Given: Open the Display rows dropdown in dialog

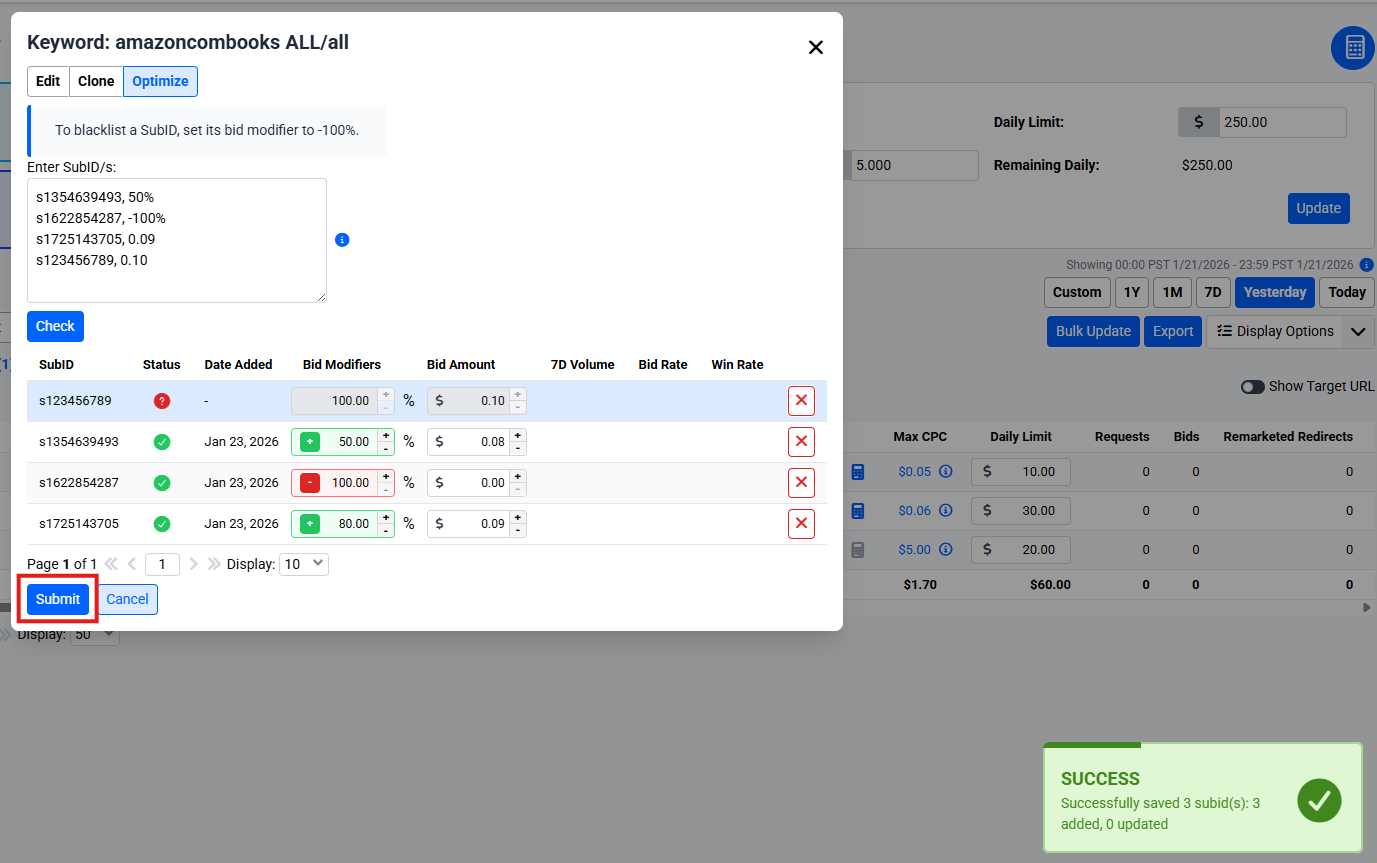Looking at the screenshot, I should coord(304,564).
